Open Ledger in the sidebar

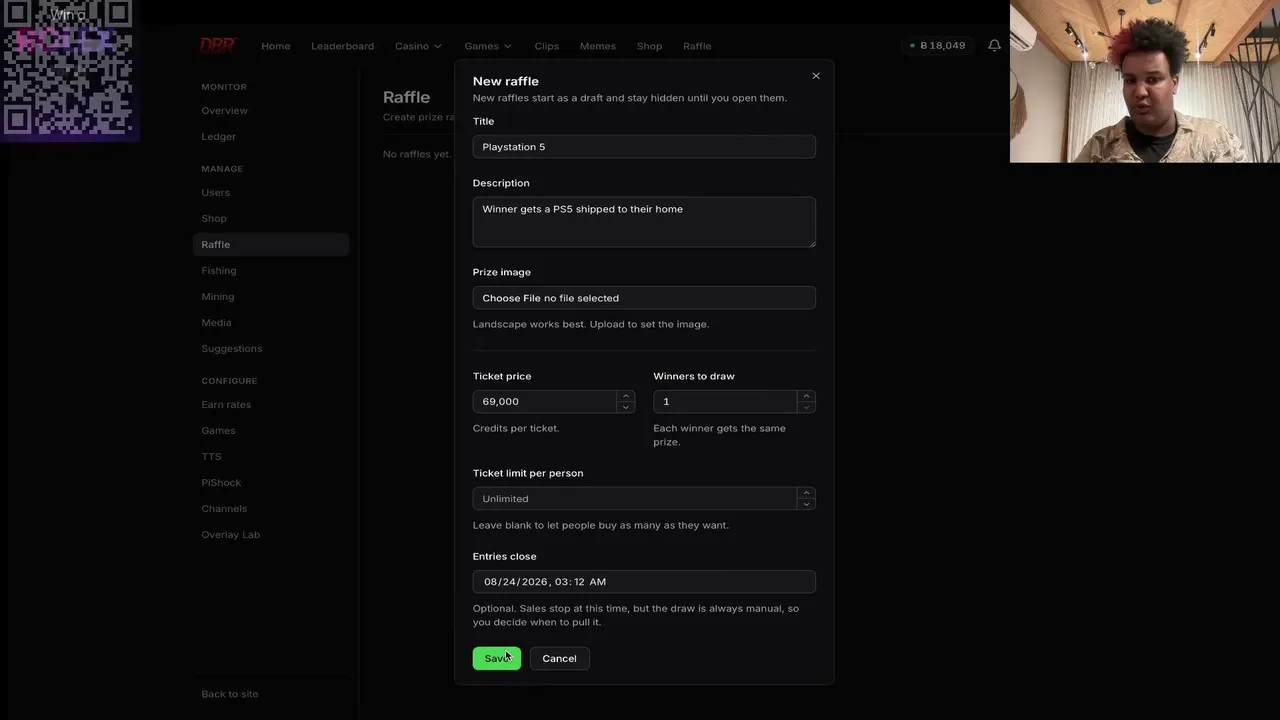(218, 137)
